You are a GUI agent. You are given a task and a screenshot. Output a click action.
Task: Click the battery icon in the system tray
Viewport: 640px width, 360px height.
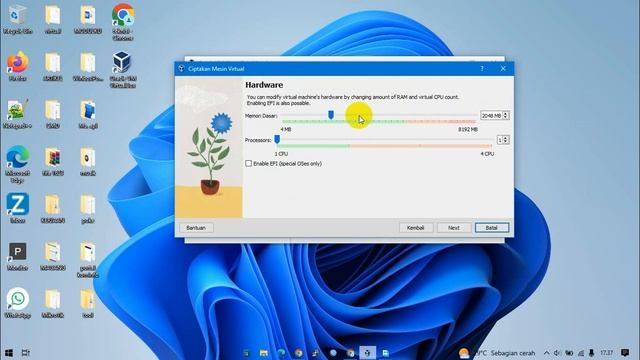tap(569, 353)
